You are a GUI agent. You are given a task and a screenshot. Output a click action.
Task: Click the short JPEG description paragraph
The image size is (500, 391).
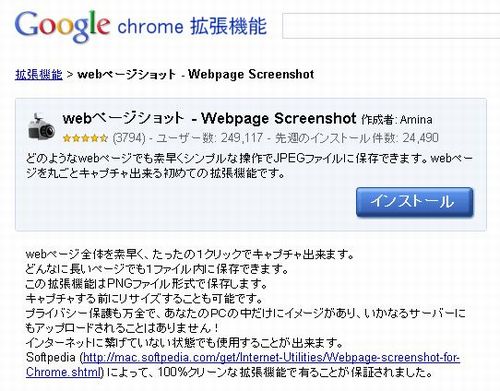[x=249, y=166]
